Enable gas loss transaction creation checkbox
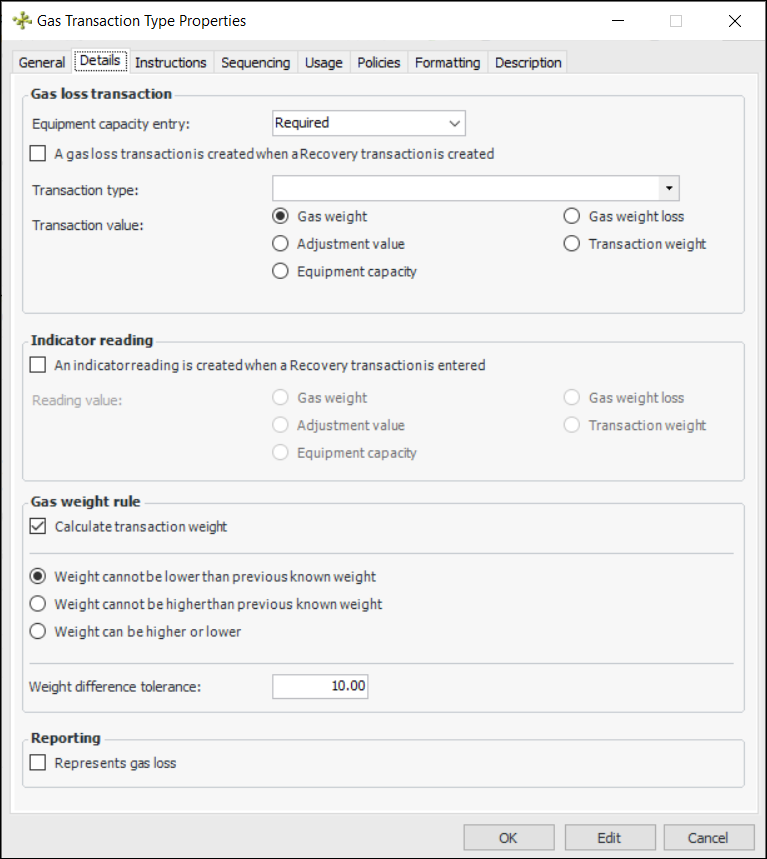 coord(38,154)
